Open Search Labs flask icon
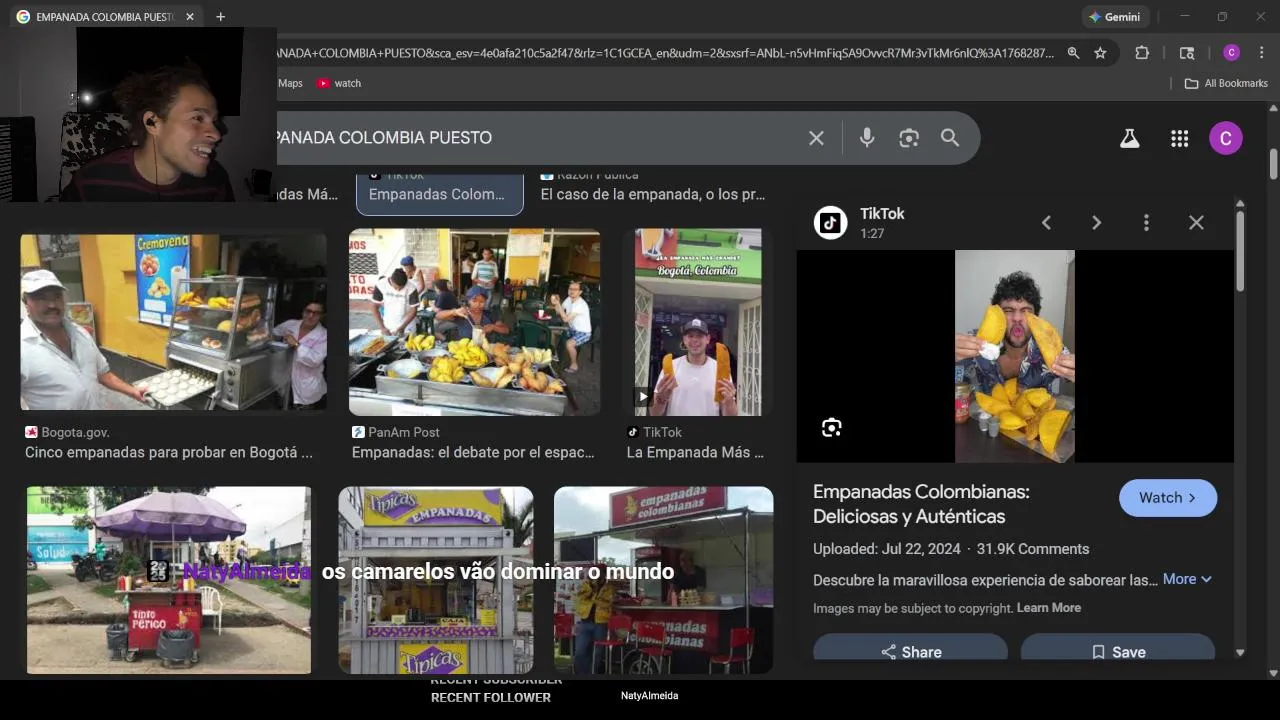The height and width of the screenshot is (720, 1280). point(1129,139)
